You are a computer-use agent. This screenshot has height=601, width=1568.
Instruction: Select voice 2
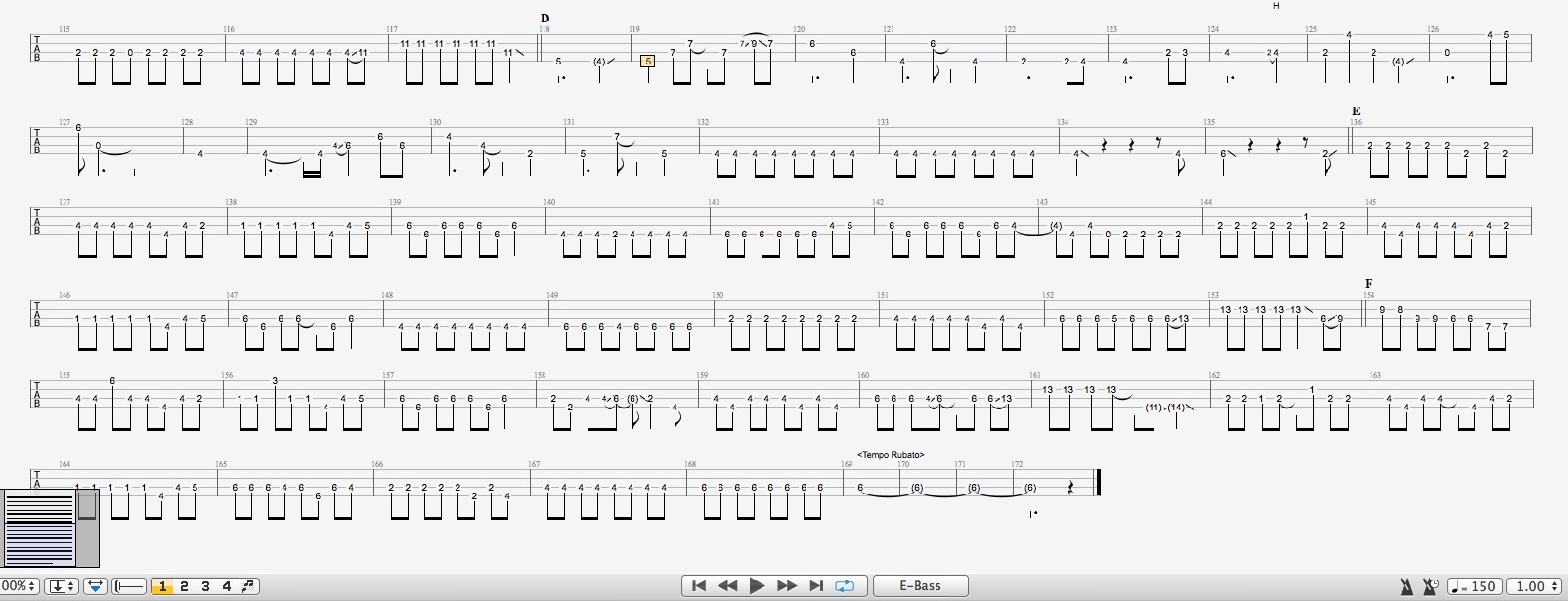184,586
